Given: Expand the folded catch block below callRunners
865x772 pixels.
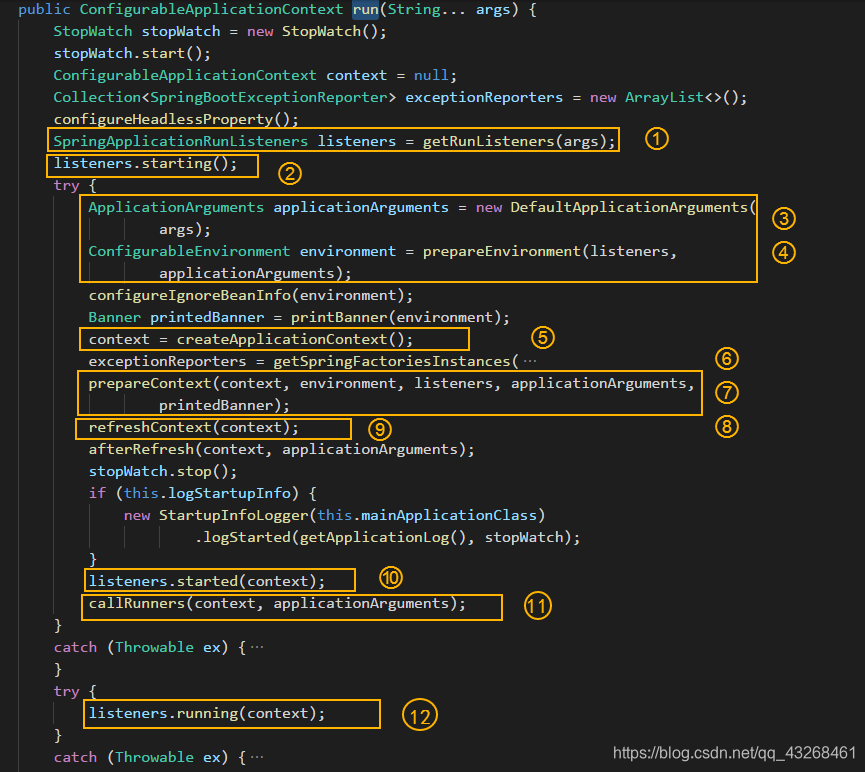Looking at the screenshot, I should 257,647.
